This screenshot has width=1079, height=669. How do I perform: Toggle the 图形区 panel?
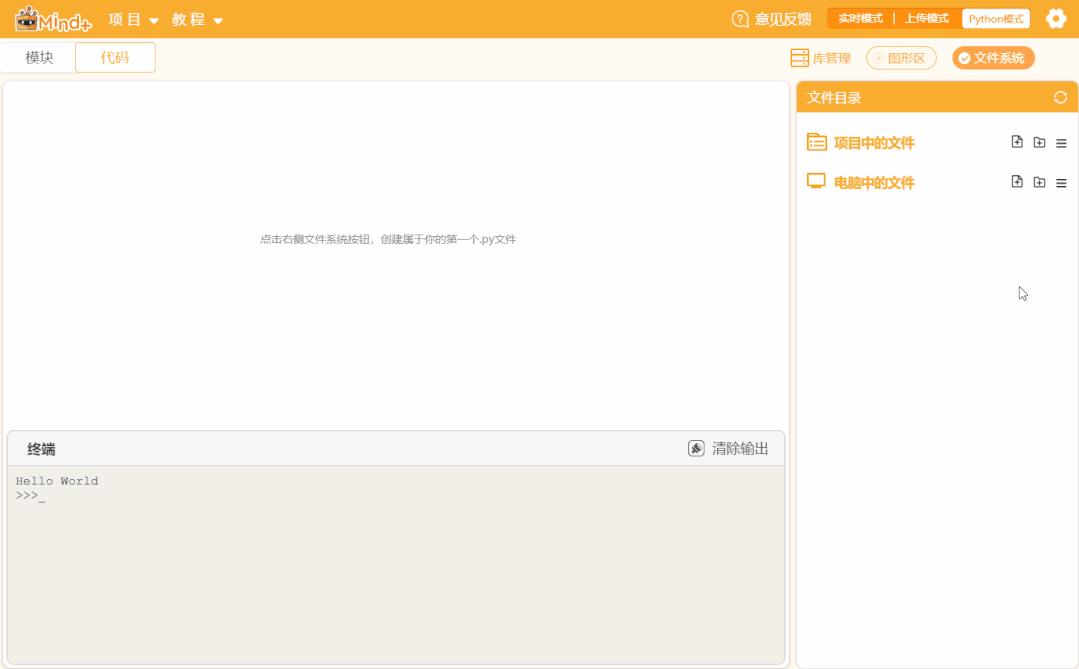(904, 57)
